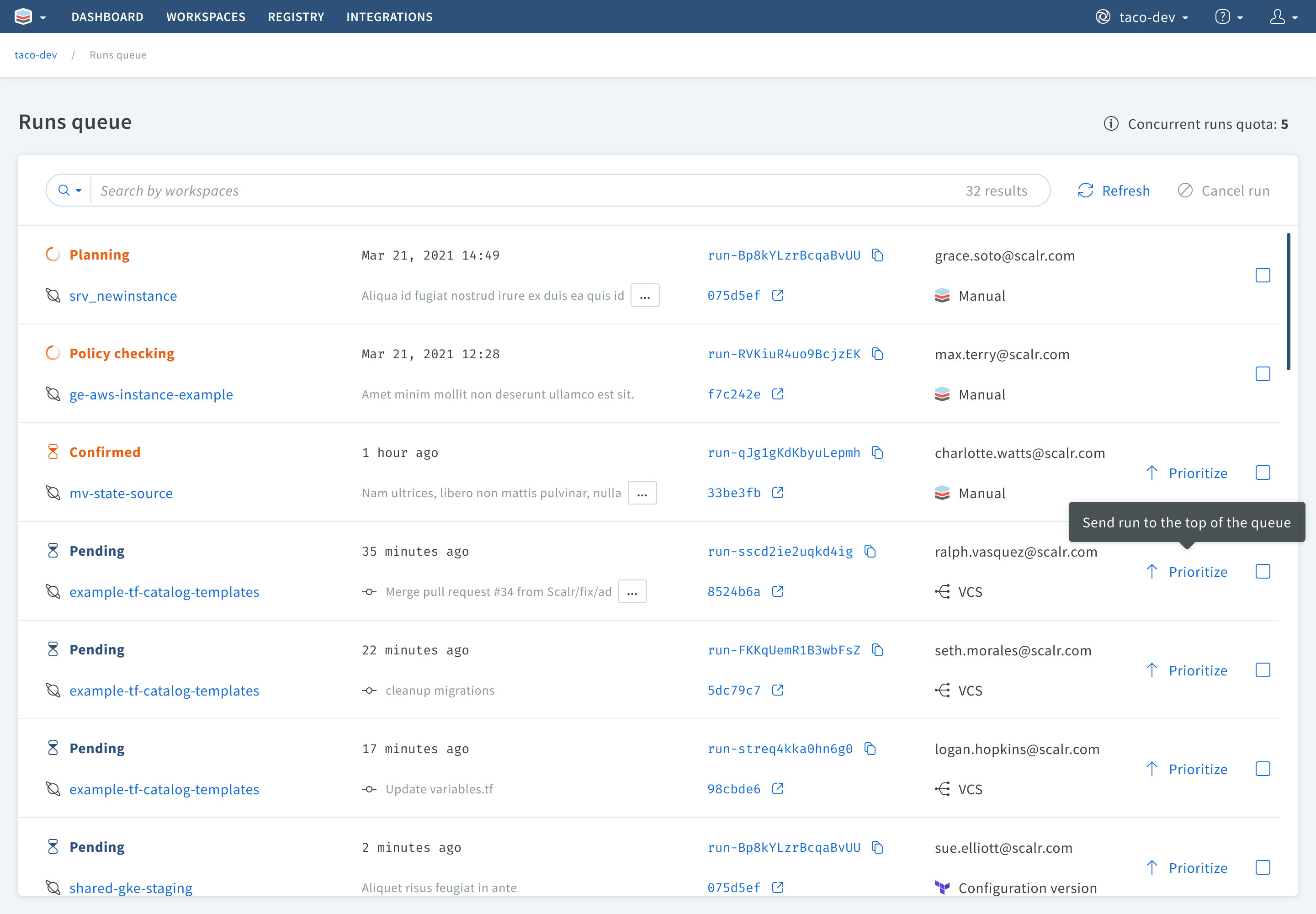Navigate to the Registry tab
The width and height of the screenshot is (1316, 914).
296,16
